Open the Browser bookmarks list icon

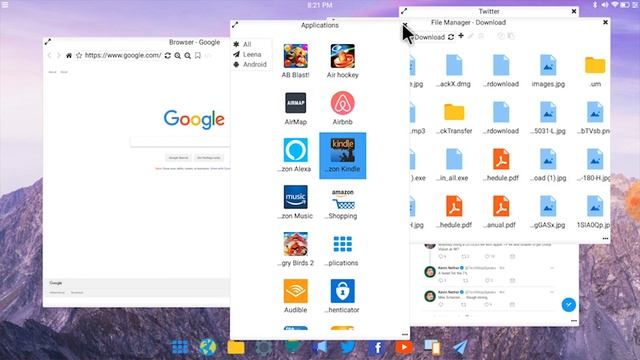tap(198, 56)
